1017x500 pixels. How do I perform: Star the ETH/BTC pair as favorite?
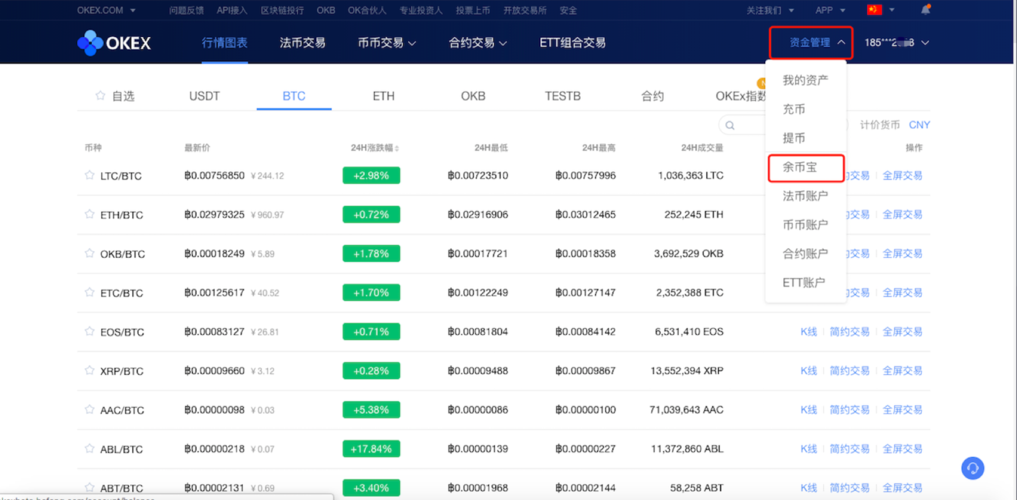pos(90,214)
